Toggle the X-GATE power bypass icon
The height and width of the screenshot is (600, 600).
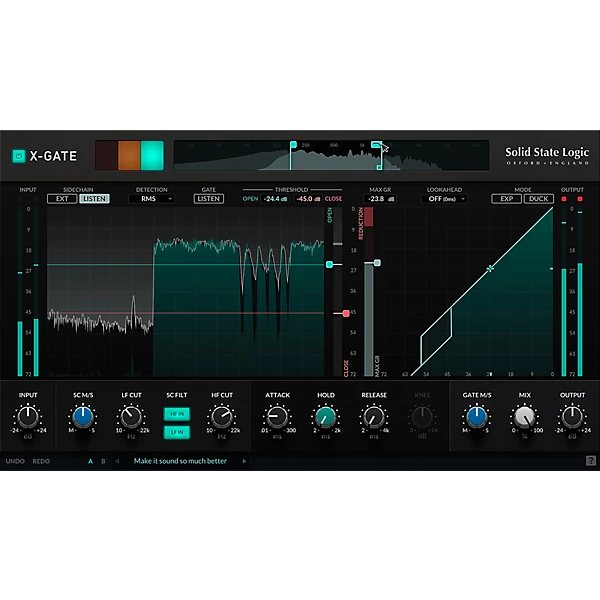click(x=19, y=156)
